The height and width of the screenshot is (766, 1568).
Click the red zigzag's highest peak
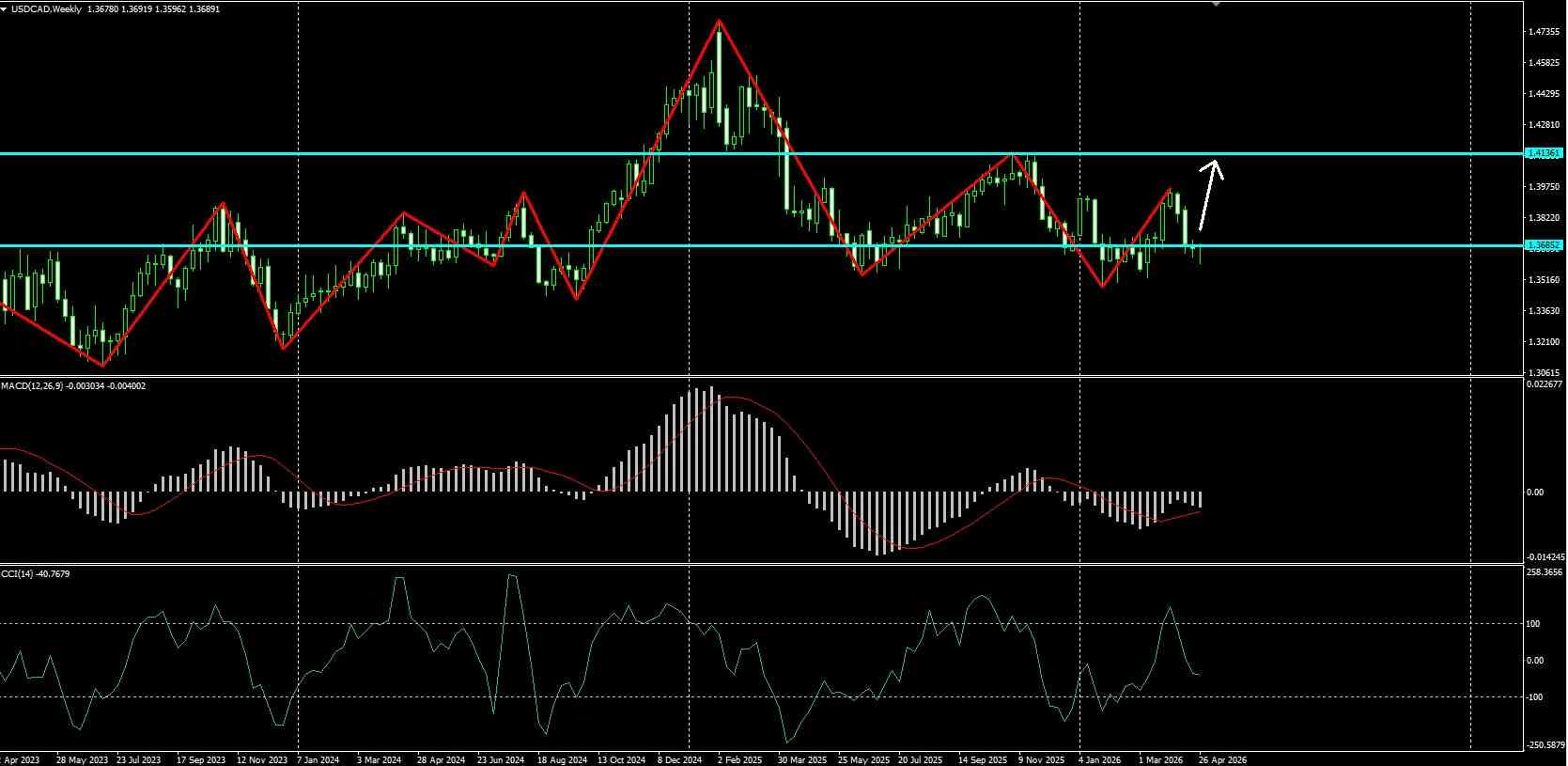tap(720, 21)
